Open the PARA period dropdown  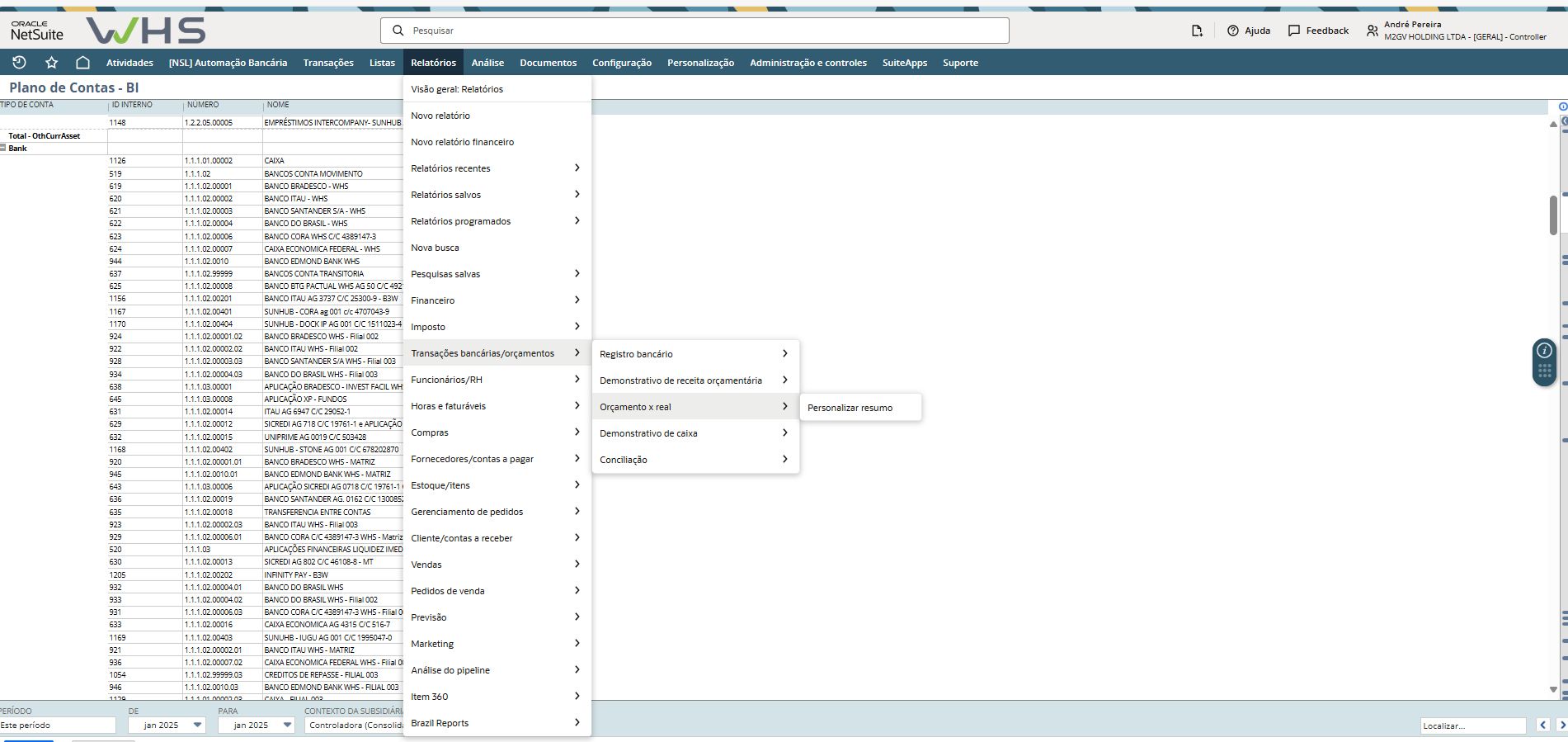(x=287, y=725)
